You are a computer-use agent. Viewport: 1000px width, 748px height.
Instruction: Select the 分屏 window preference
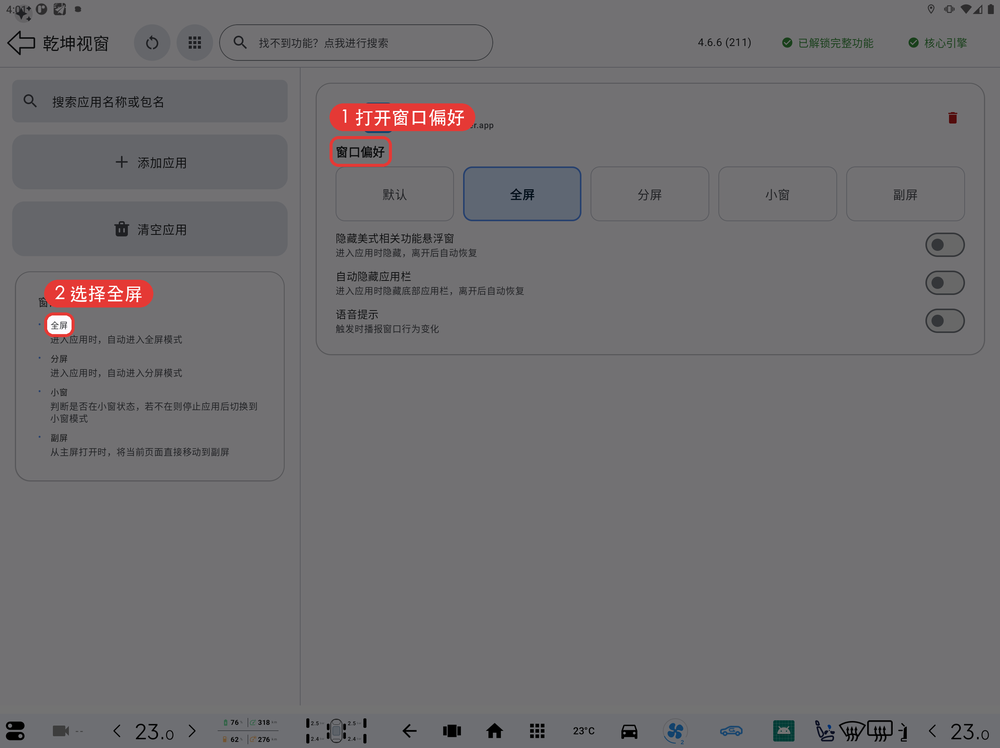click(650, 194)
